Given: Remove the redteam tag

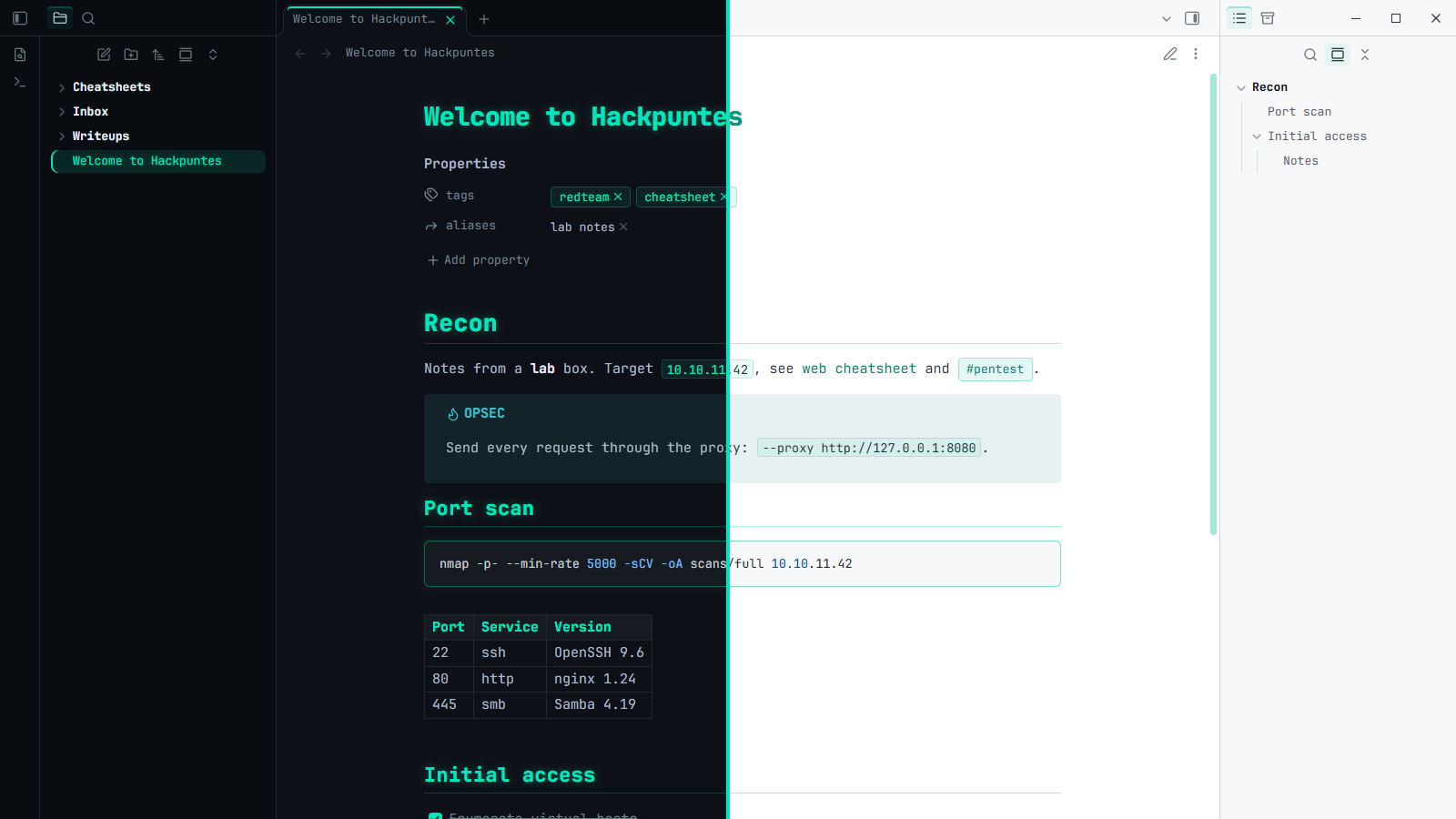Looking at the screenshot, I should point(618,197).
